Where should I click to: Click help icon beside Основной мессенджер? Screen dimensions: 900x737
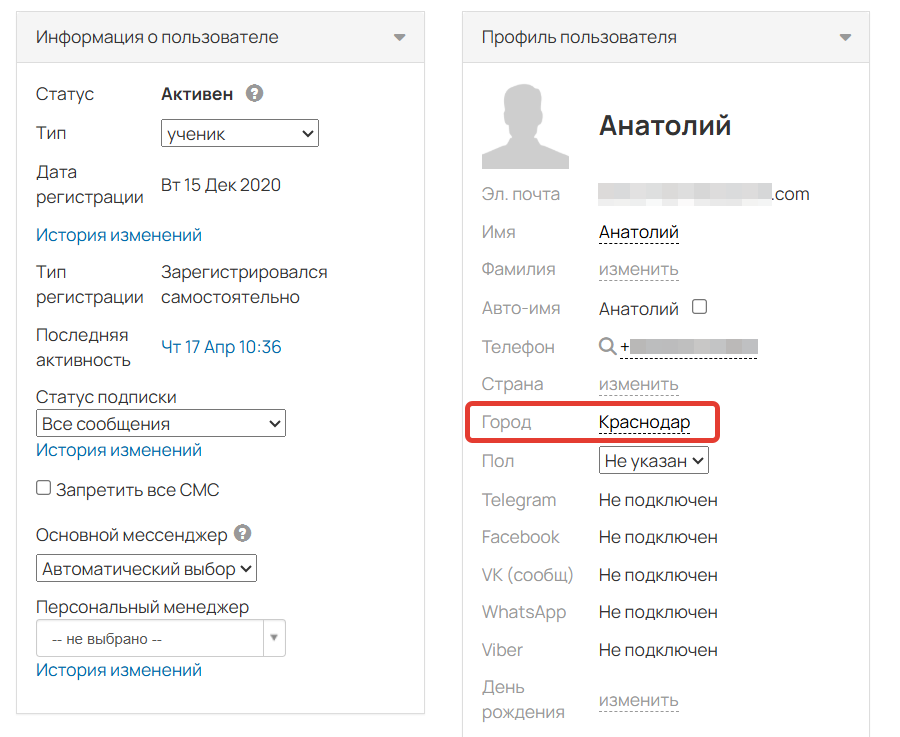tap(242, 534)
